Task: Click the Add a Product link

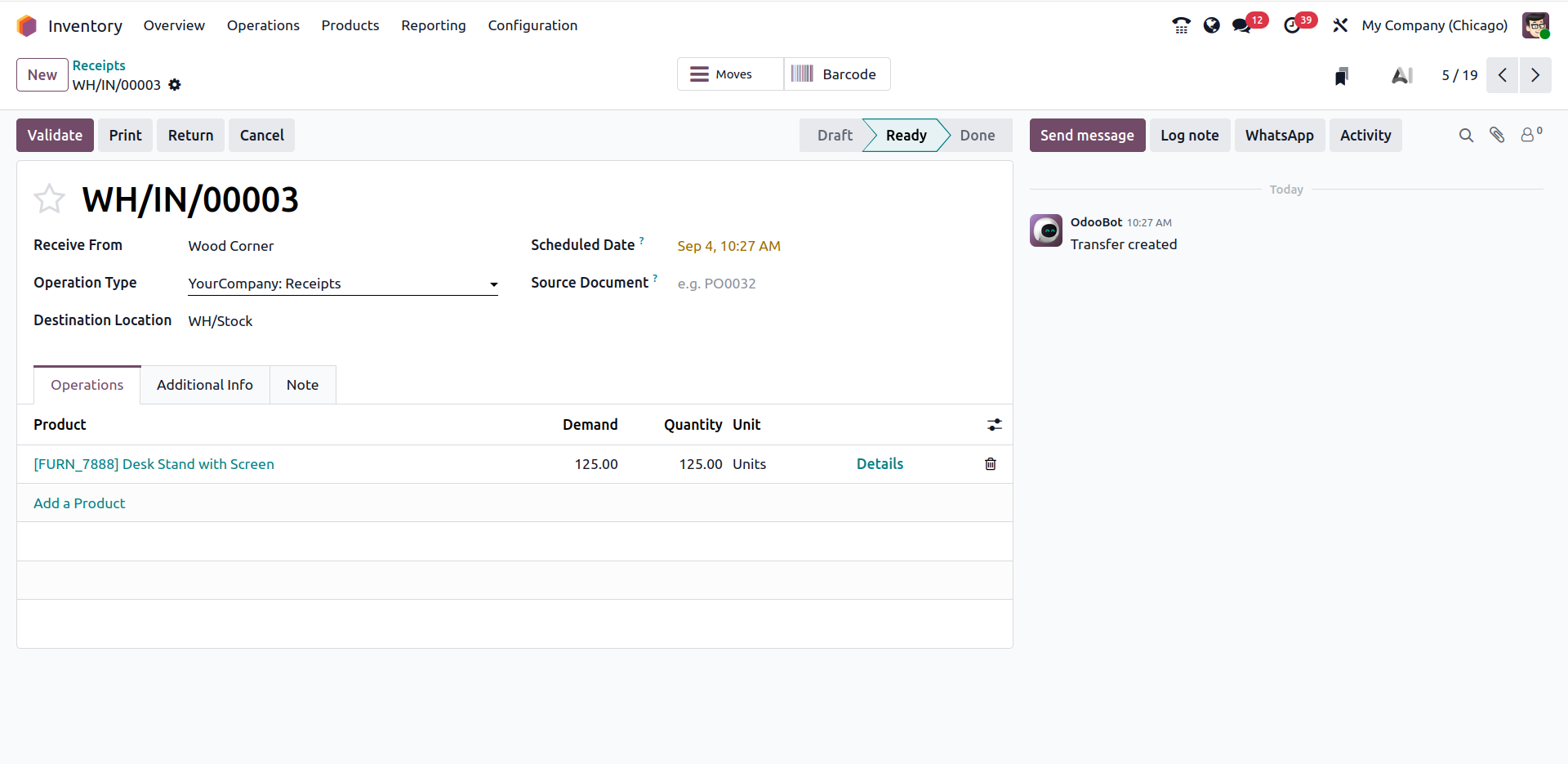Action: [79, 503]
